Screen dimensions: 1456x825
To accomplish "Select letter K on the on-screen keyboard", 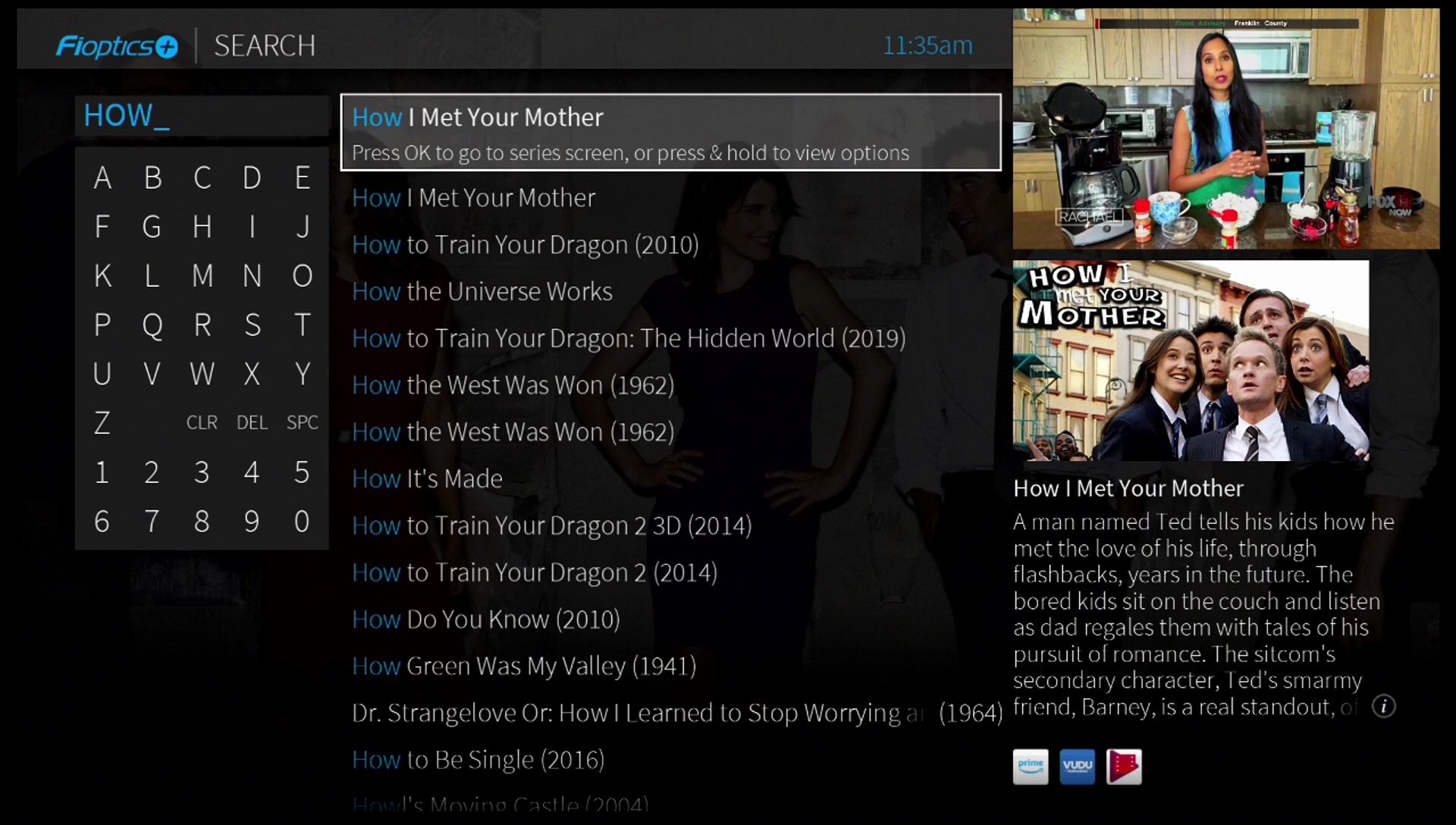I will (102, 276).
